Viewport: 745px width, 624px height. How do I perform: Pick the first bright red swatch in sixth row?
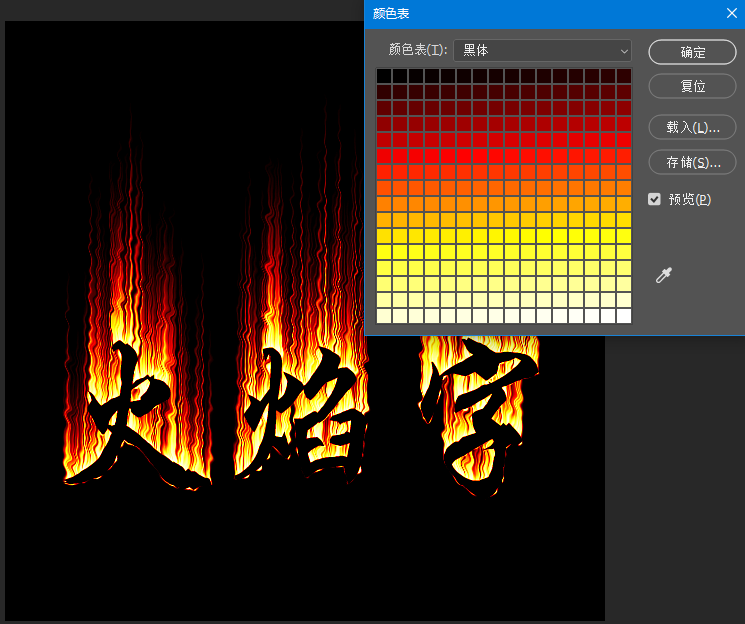tap(384, 156)
